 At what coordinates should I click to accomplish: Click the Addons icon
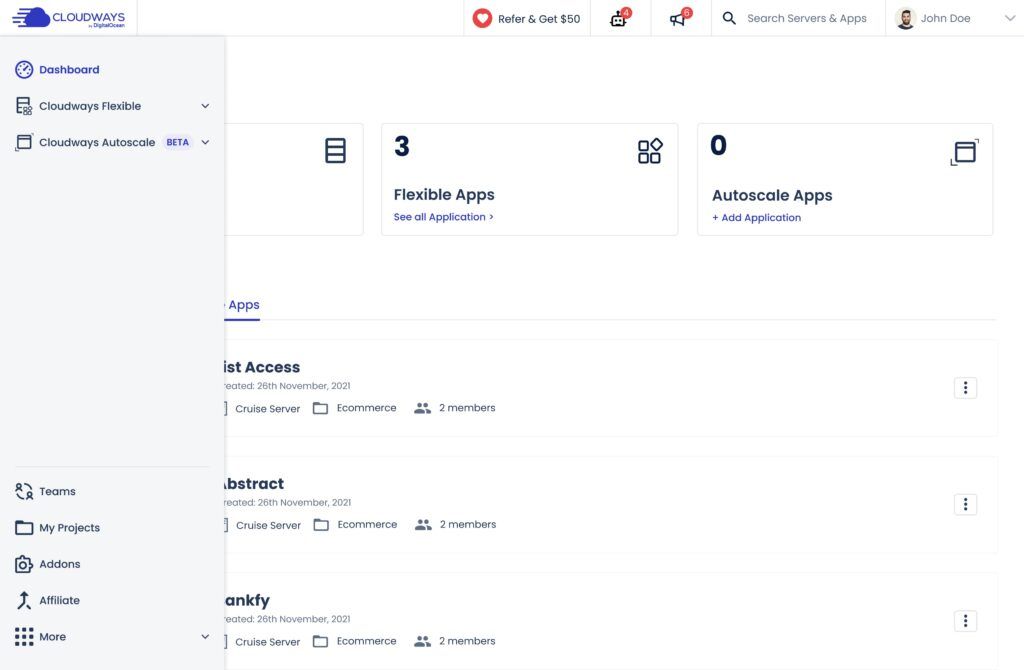pyautogui.click(x=24, y=564)
